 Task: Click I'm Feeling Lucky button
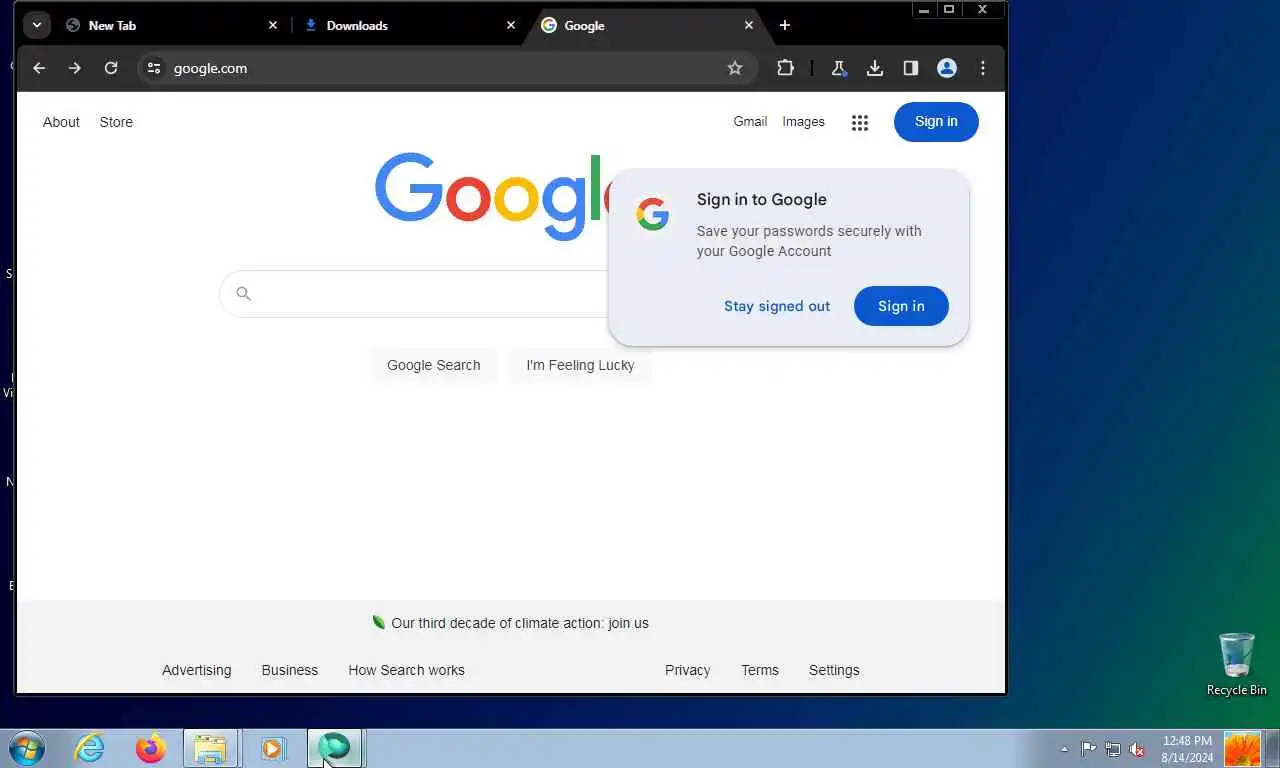pyautogui.click(x=580, y=365)
